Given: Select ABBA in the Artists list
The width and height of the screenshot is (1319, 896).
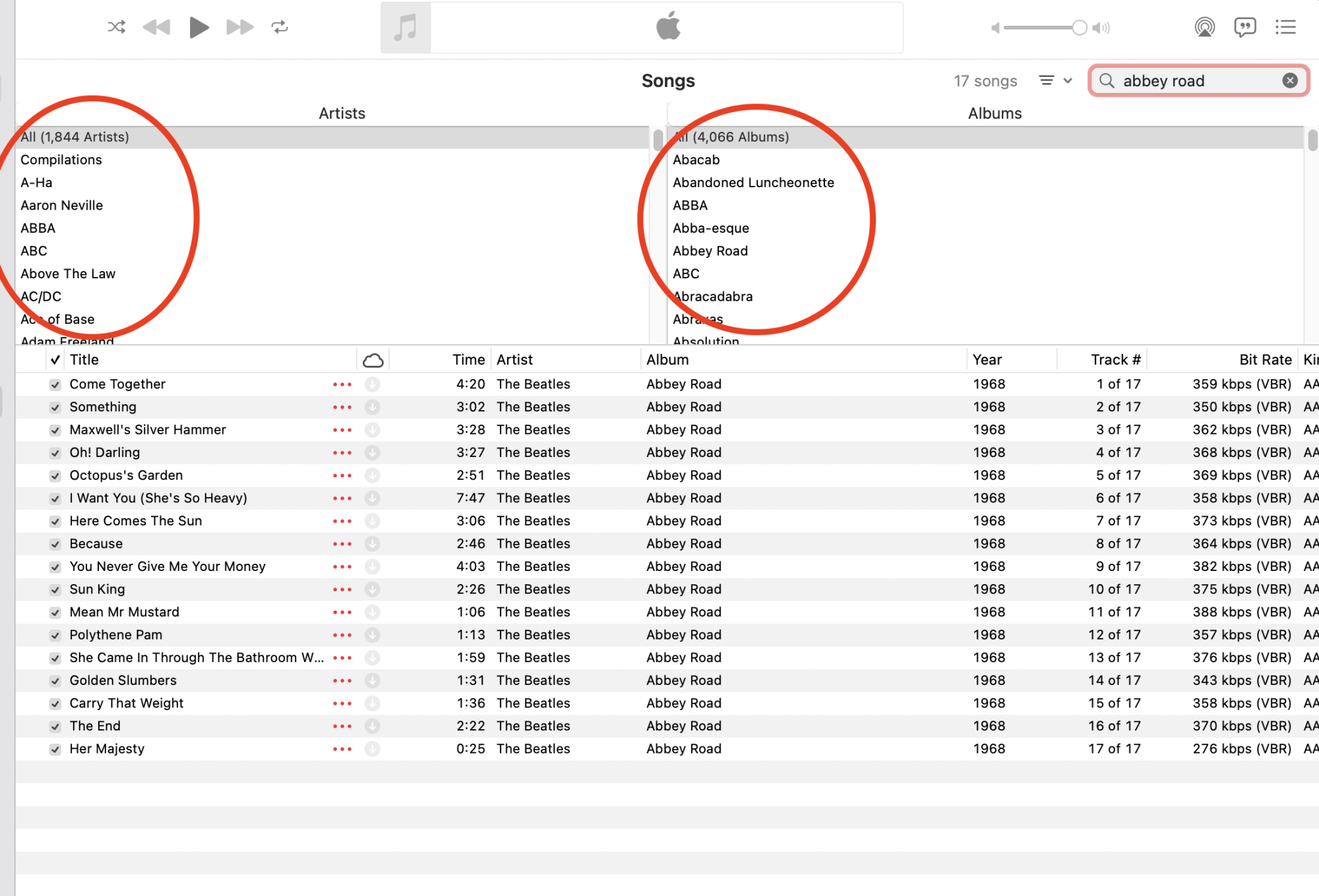Looking at the screenshot, I should coord(38,228).
